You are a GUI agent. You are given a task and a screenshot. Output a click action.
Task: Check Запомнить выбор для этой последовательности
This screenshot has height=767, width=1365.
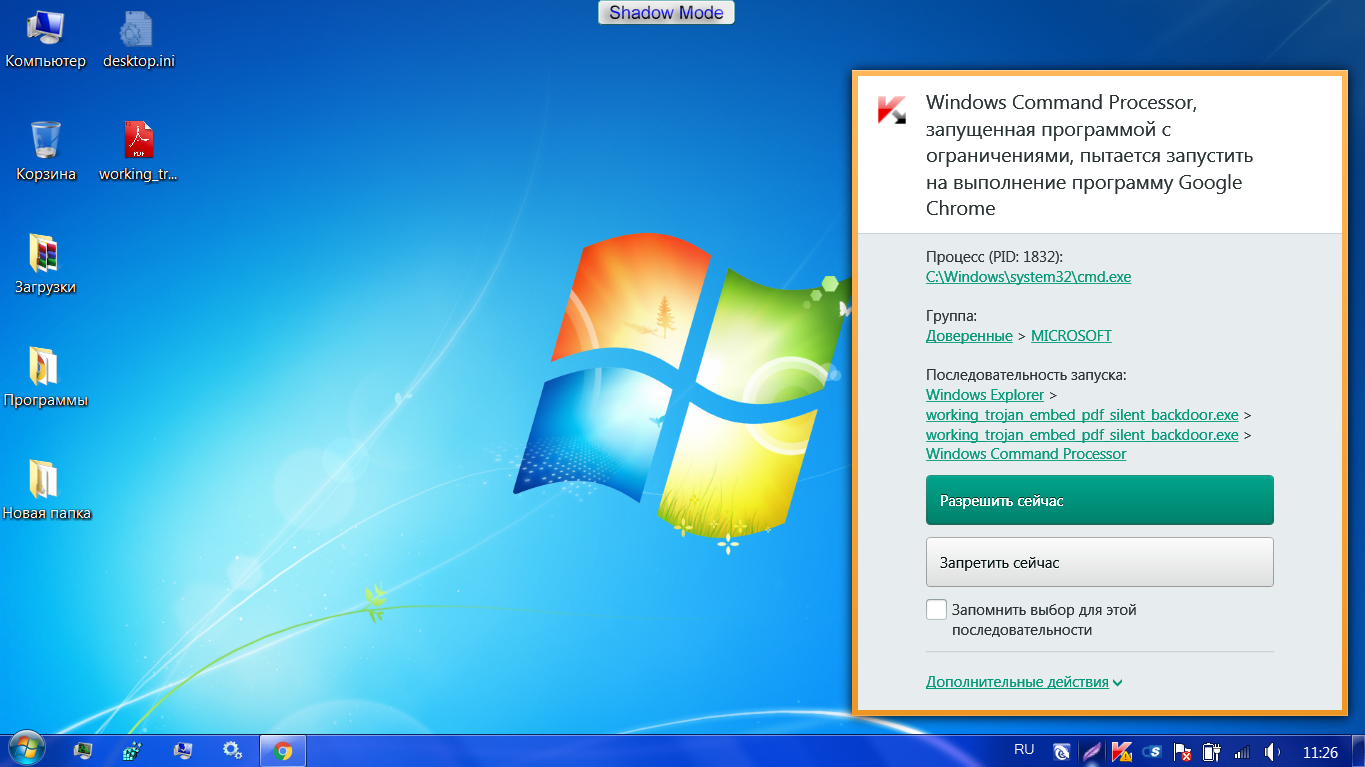tap(936, 610)
